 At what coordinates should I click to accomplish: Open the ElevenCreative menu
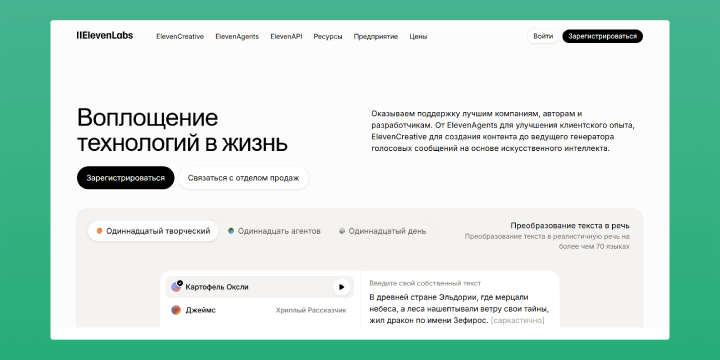click(x=180, y=37)
